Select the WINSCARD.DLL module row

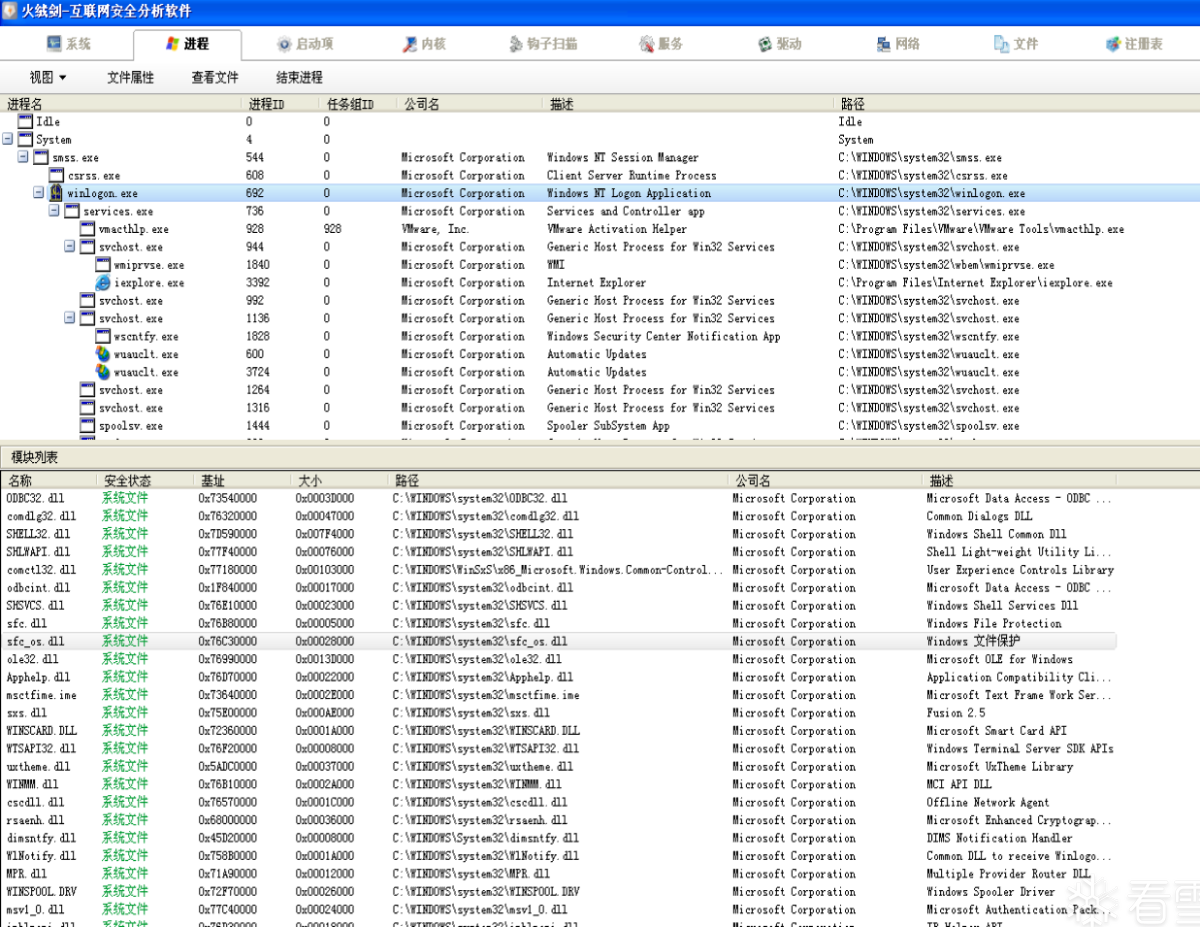pyautogui.click(x=559, y=731)
